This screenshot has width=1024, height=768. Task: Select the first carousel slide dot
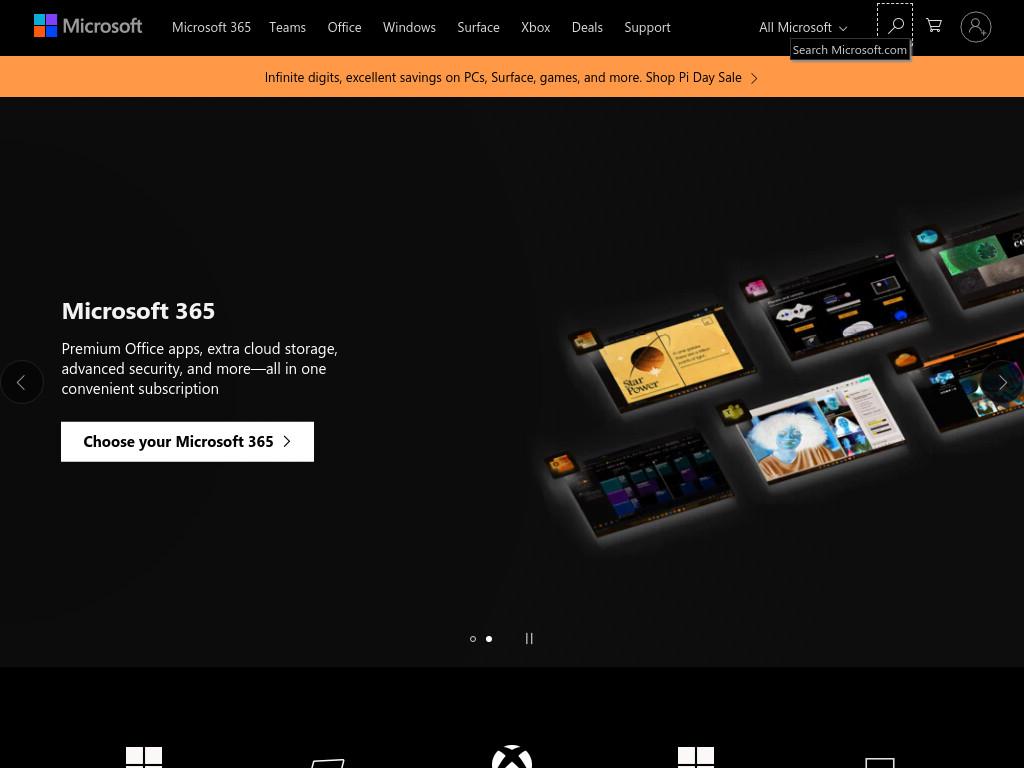tap(473, 639)
